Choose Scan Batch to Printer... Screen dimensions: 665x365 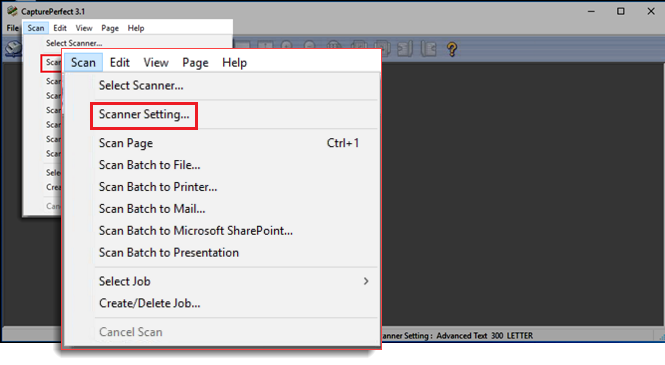click(158, 187)
